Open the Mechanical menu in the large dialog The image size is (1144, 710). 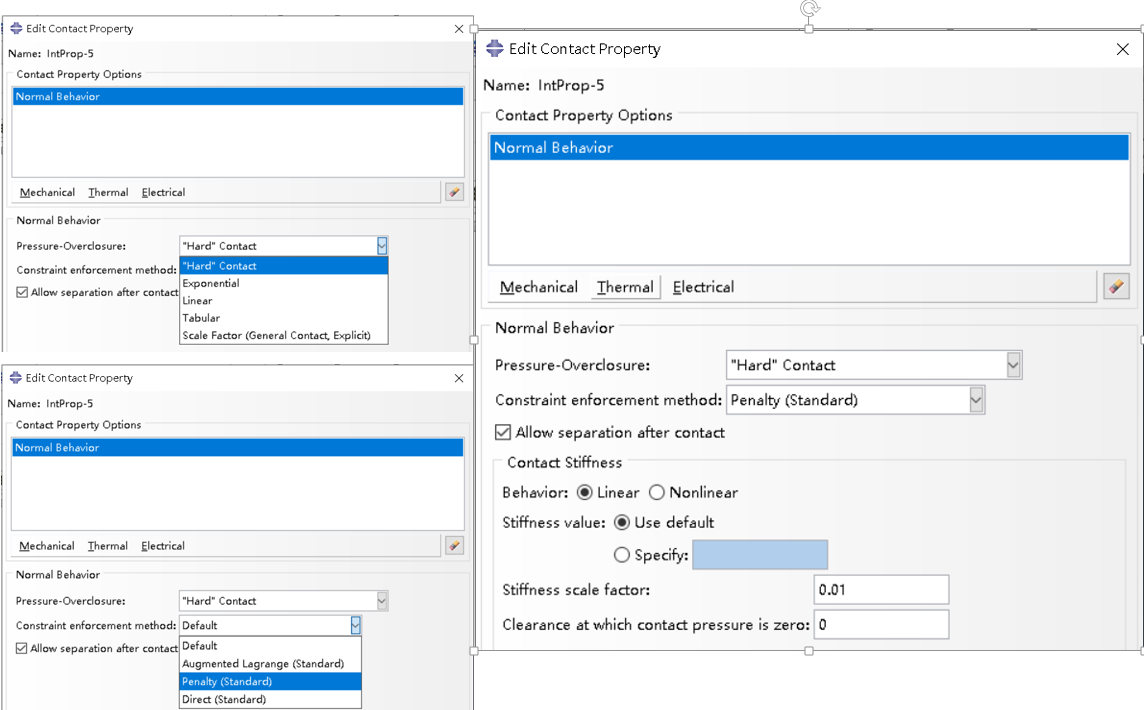pyautogui.click(x=538, y=287)
